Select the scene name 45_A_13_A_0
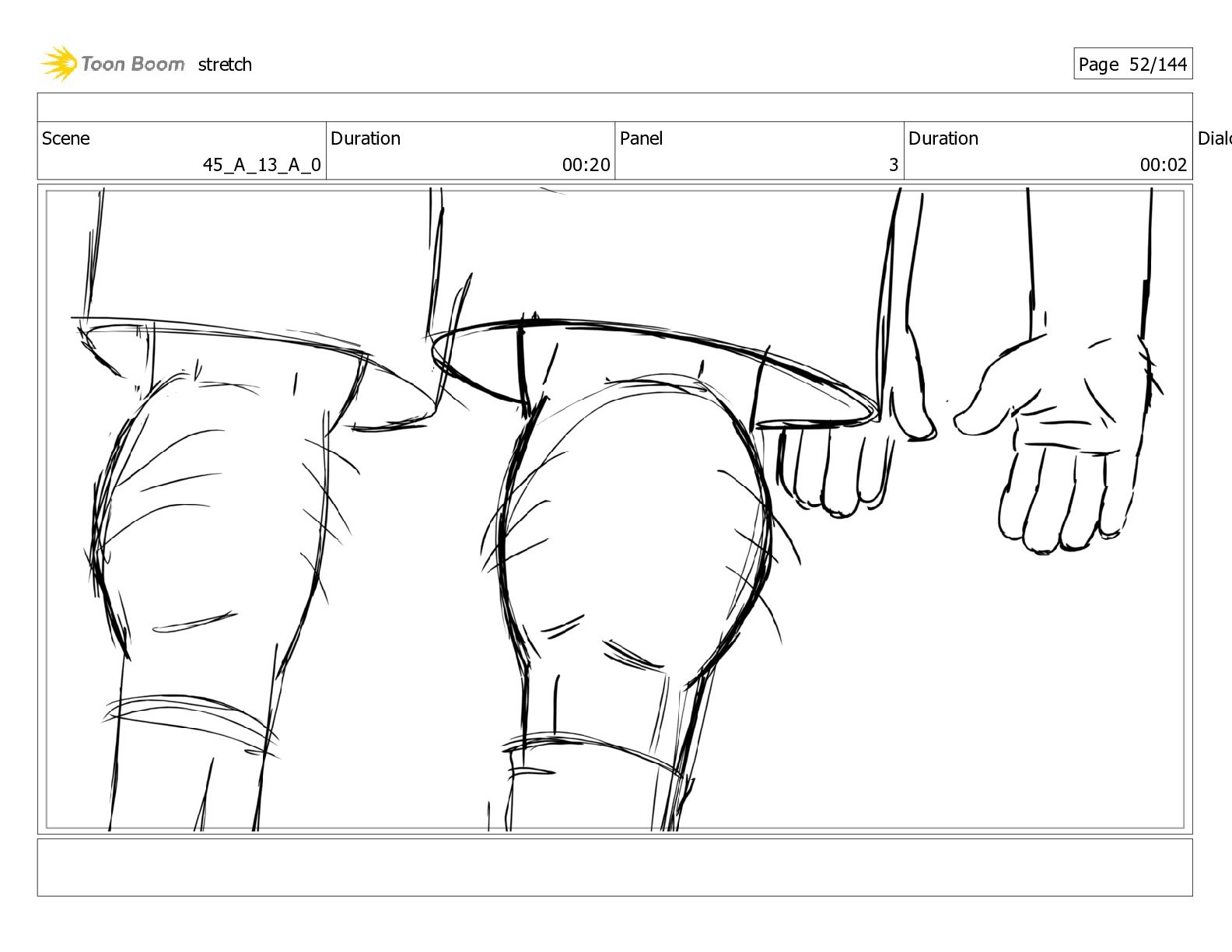 pos(261,165)
